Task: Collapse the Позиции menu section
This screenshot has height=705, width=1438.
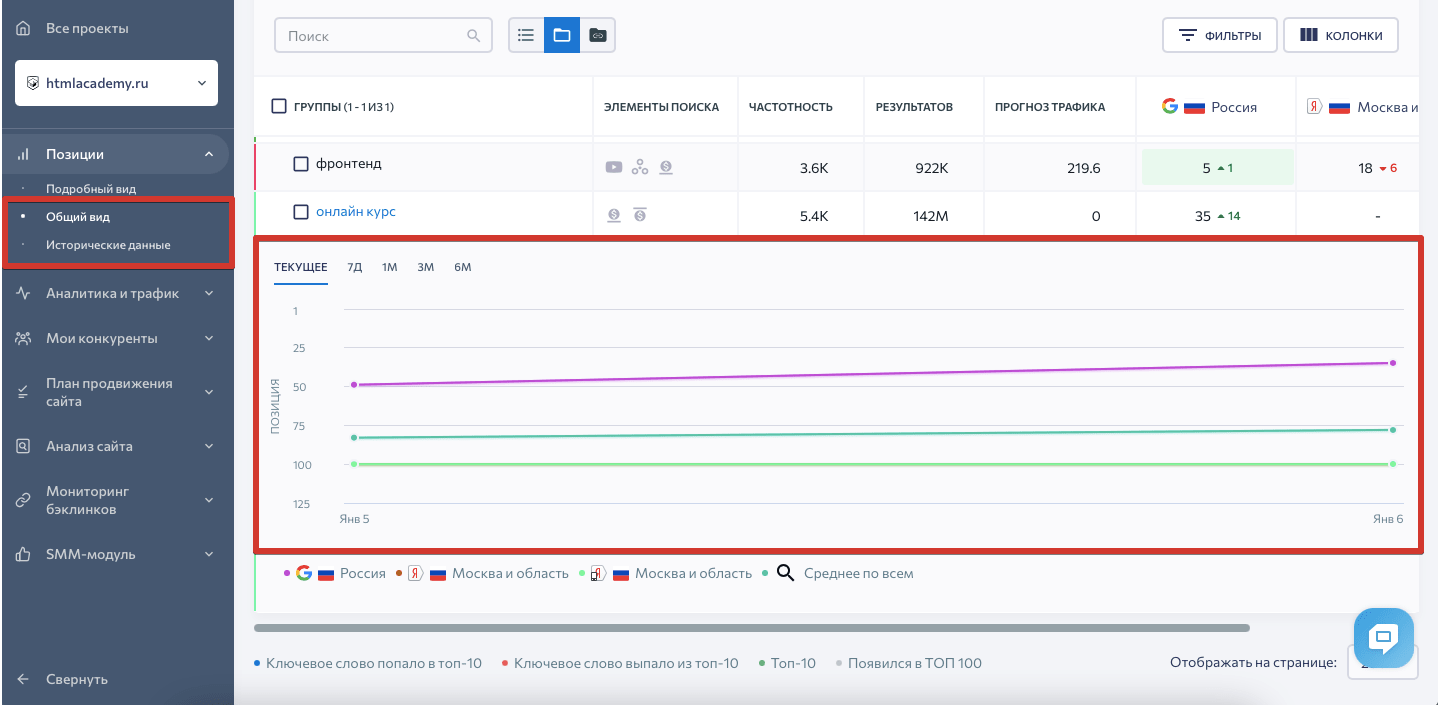Action: [209, 154]
